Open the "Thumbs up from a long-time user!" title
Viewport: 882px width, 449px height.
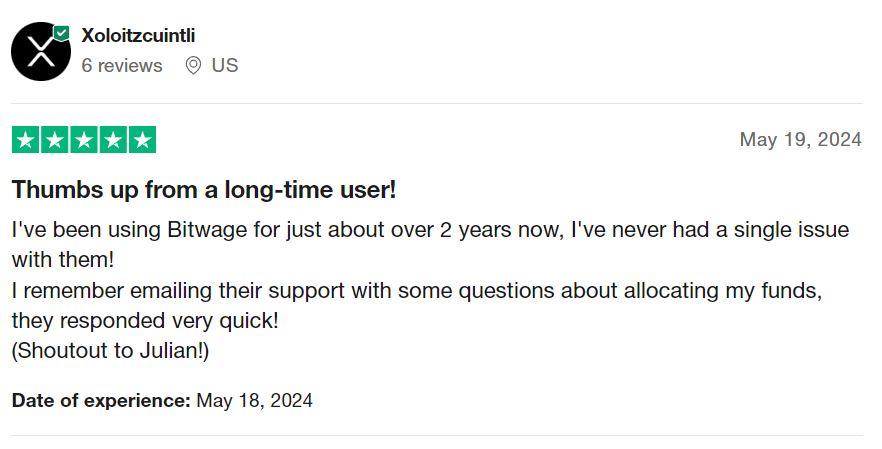click(x=204, y=190)
